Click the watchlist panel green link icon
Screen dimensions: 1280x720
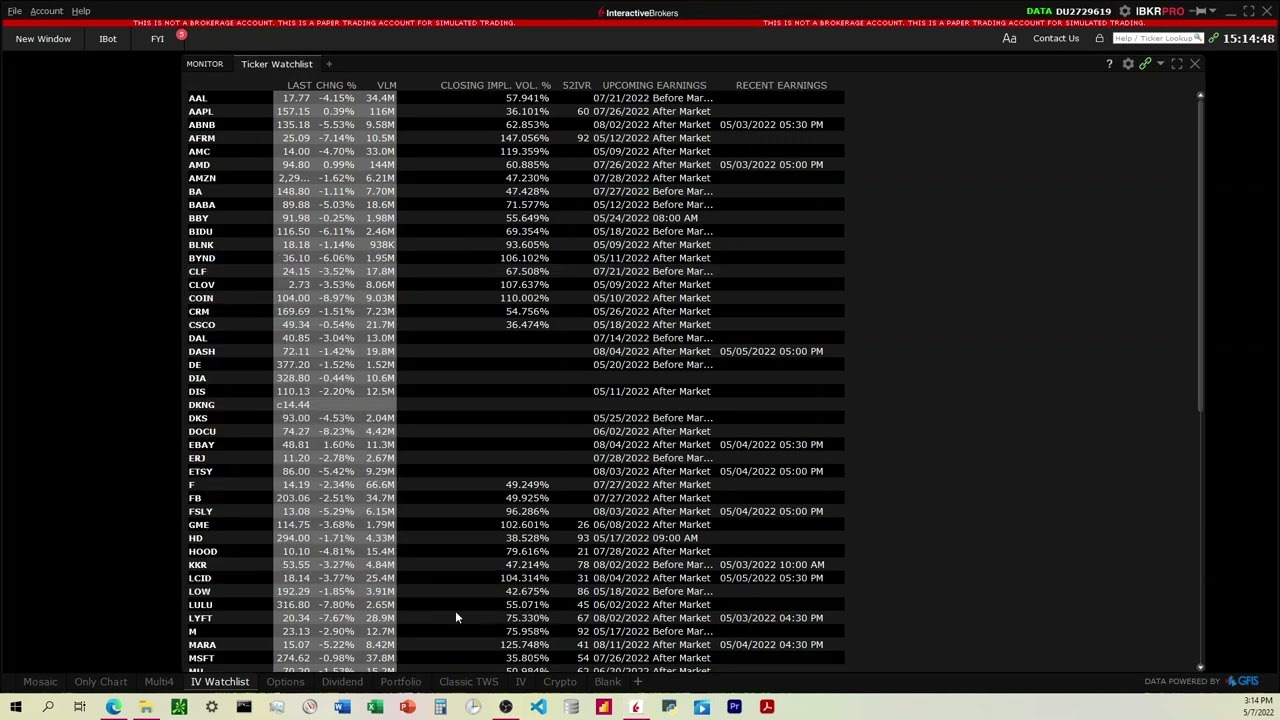pos(1145,64)
